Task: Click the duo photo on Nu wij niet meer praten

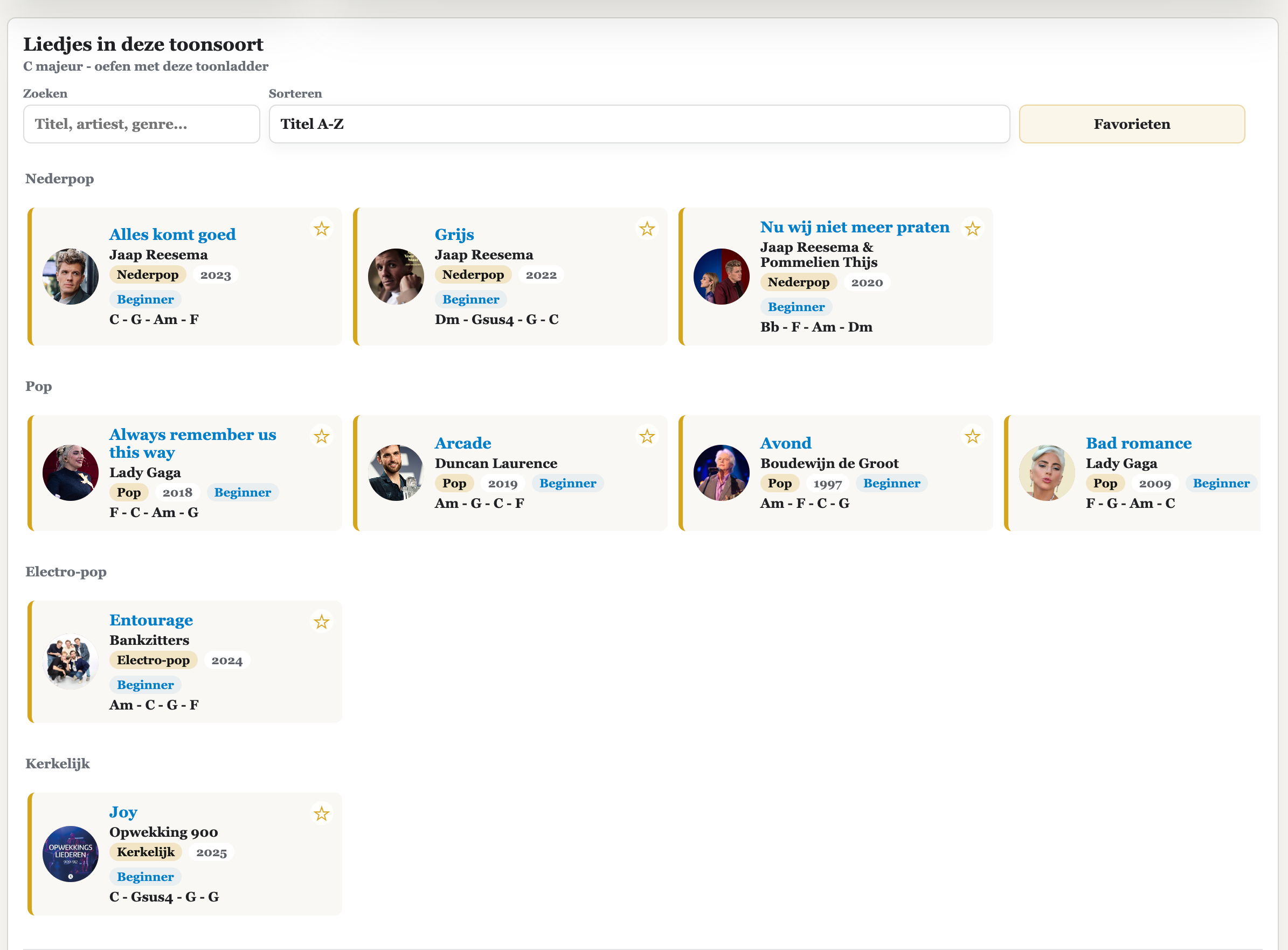Action: click(x=721, y=277)
